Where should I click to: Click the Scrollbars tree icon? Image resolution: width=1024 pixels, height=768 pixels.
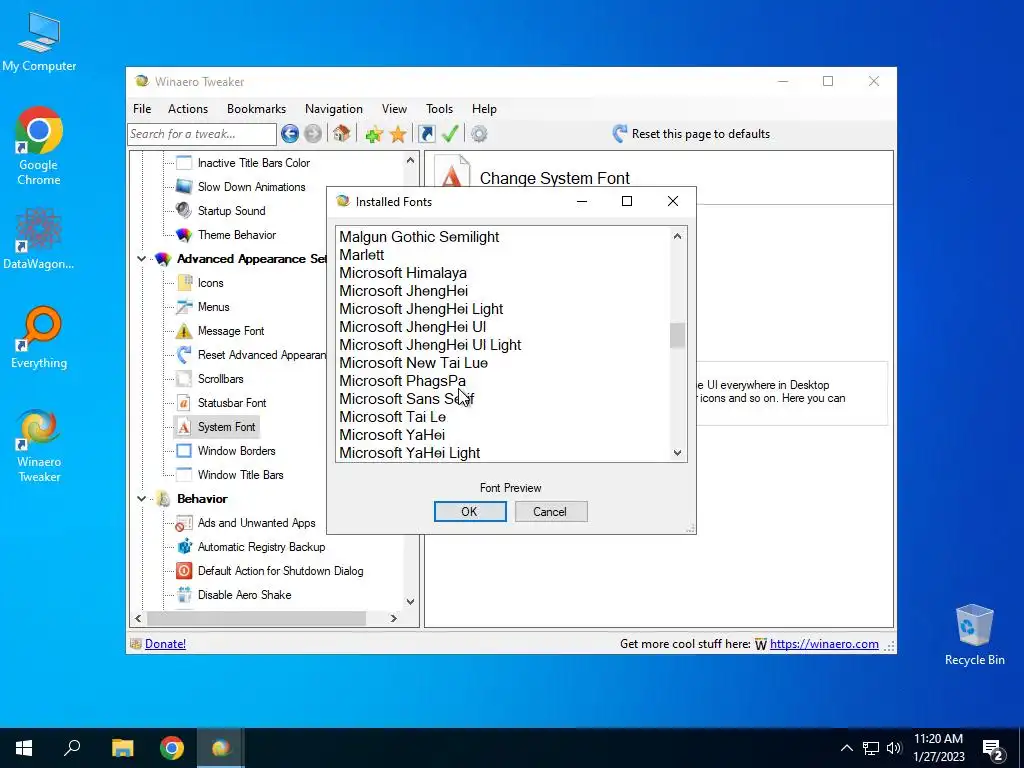[184, 379]
